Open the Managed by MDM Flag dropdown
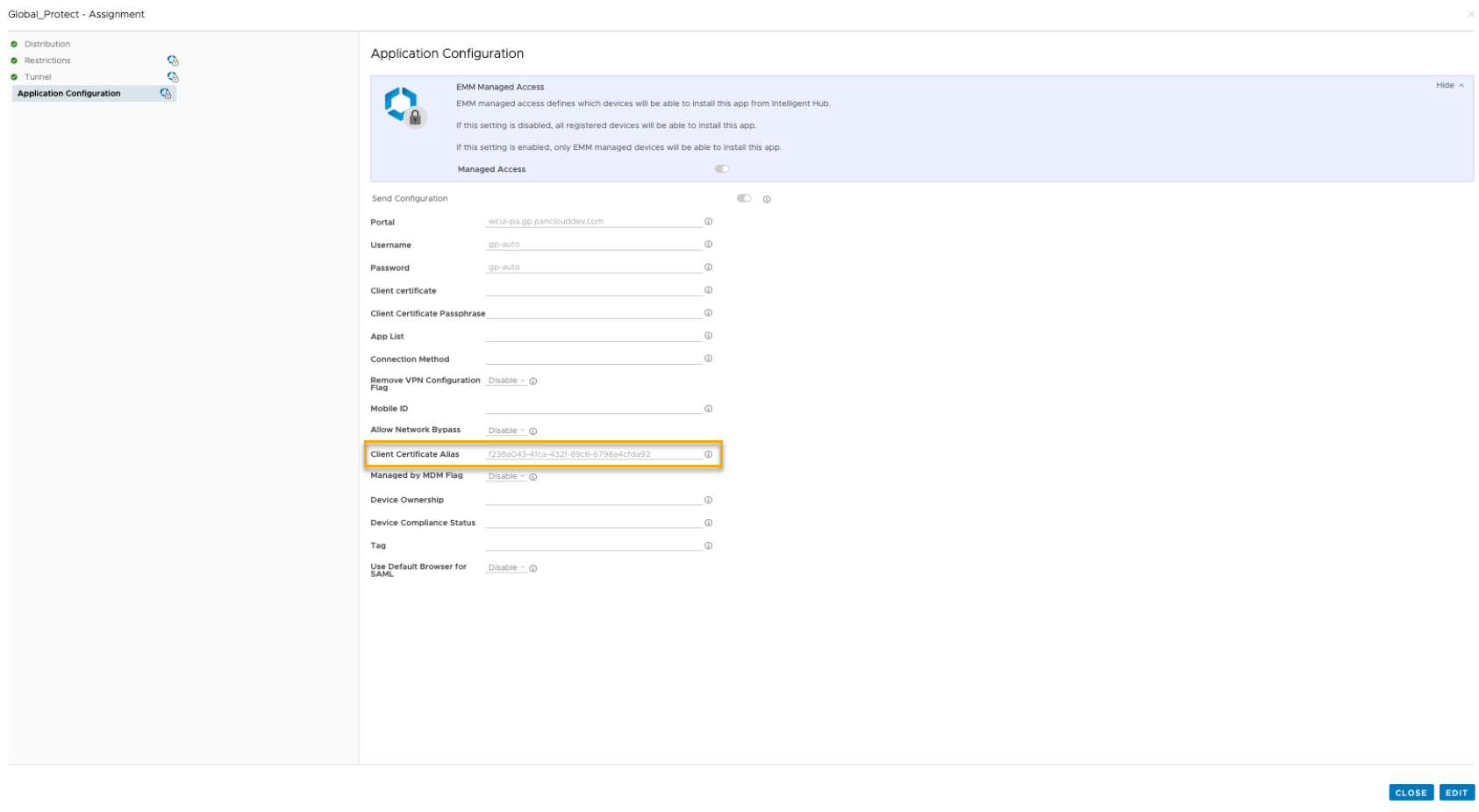Image resolution: width=1479 pixels, height=812 pixels. pyautogui.click(x=506, y=476)
